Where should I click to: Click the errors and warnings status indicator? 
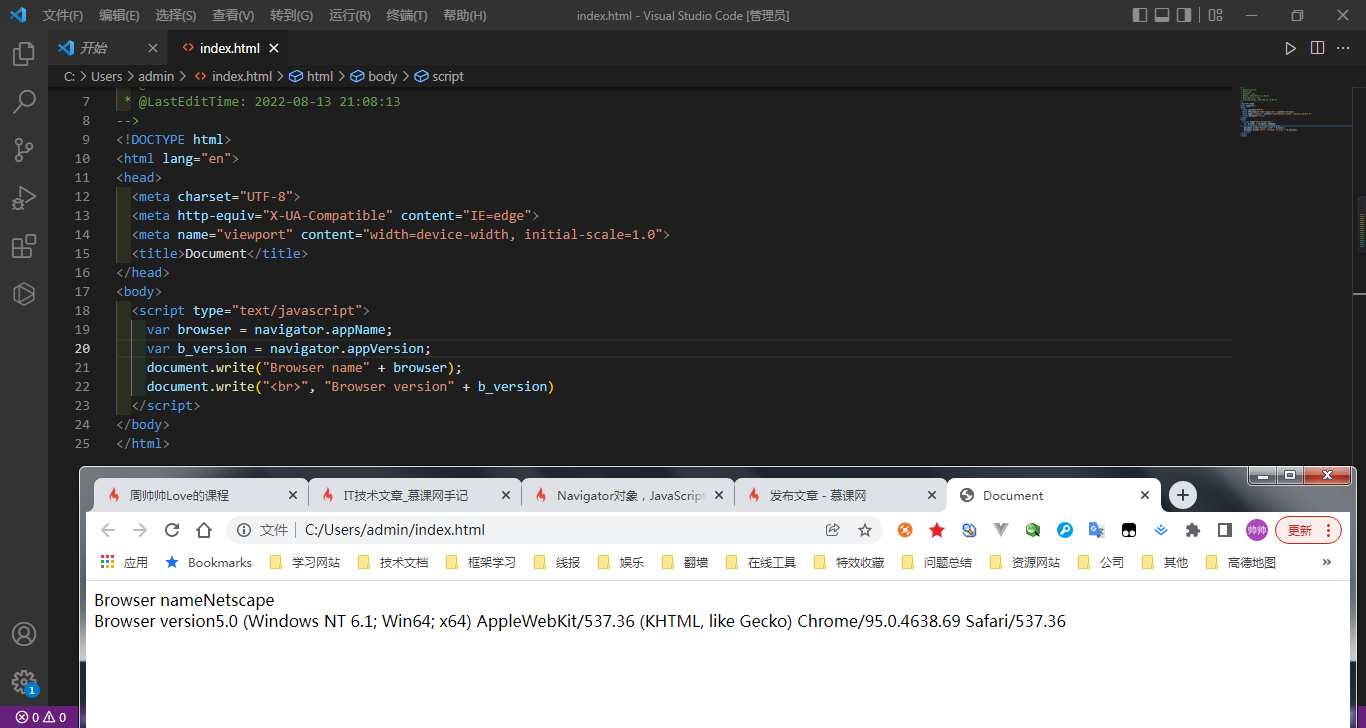tap(40, 717)
